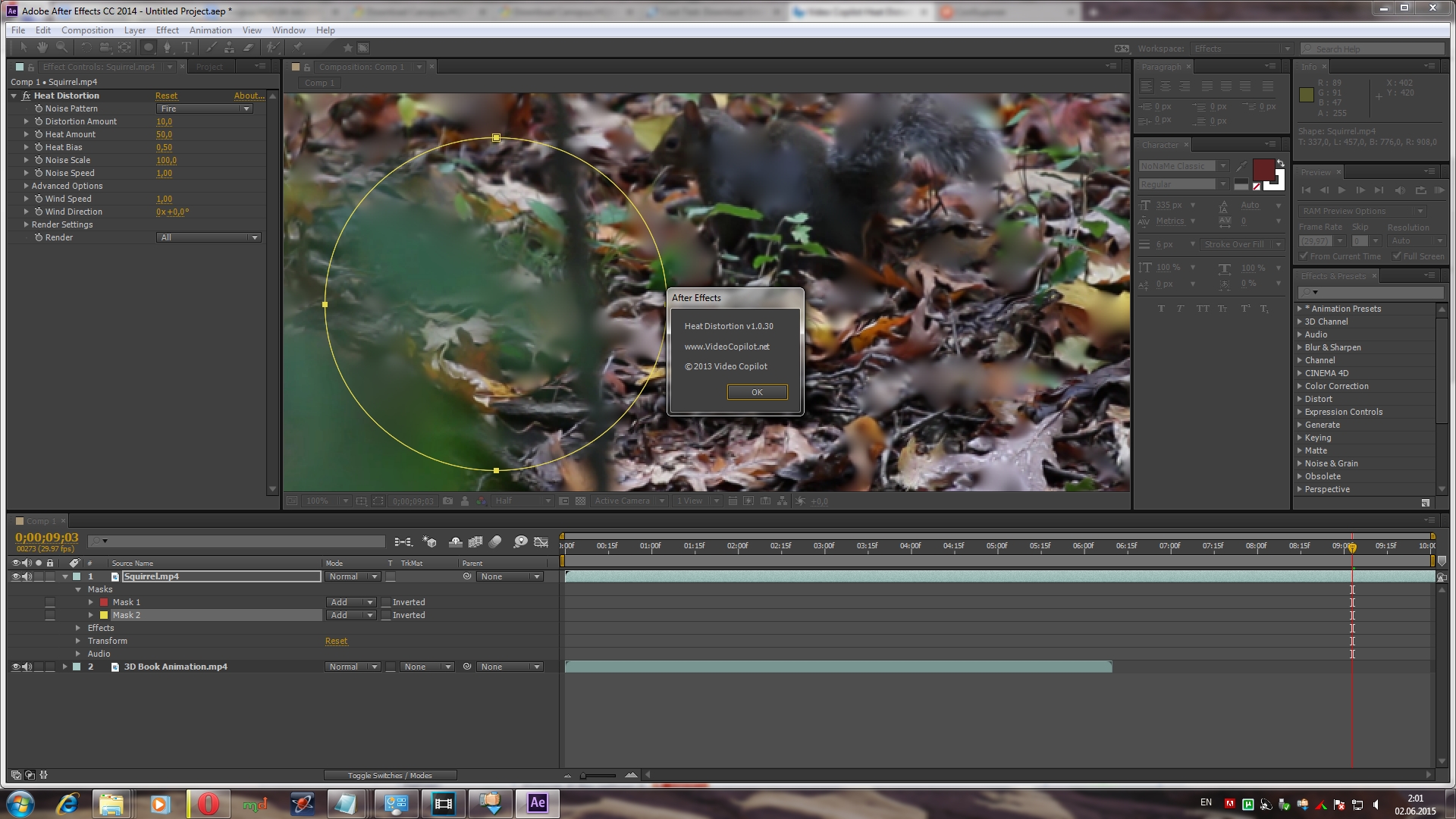
Task: Click the dark red fill color swatch
Action: coord(1263,170)
